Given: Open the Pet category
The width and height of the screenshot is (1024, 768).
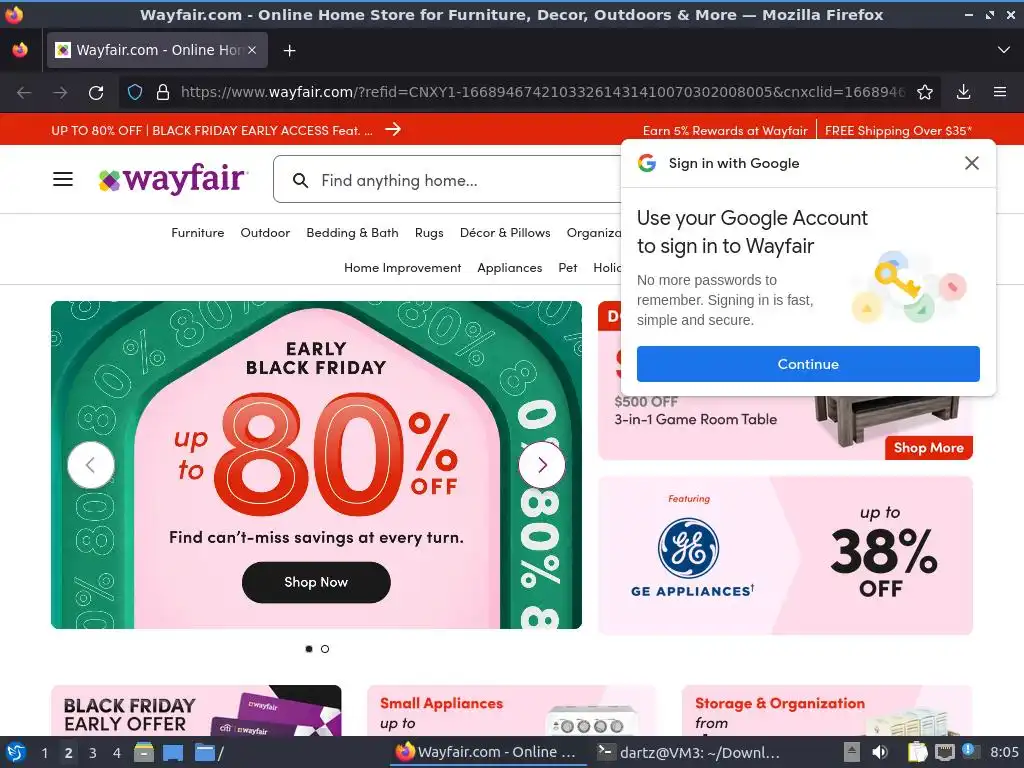Looking at the screenshot, I should [568, 268].
